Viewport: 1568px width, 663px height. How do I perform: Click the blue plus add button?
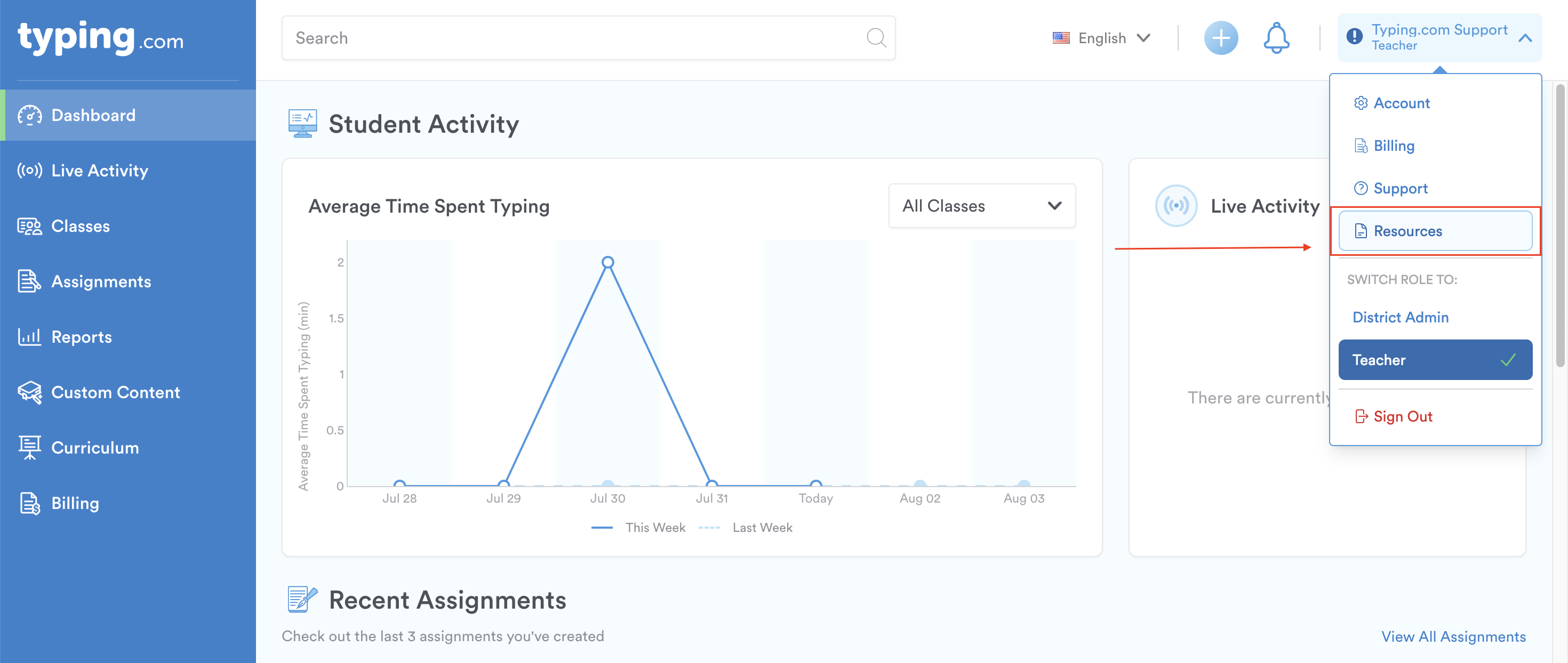(1220, 38)
